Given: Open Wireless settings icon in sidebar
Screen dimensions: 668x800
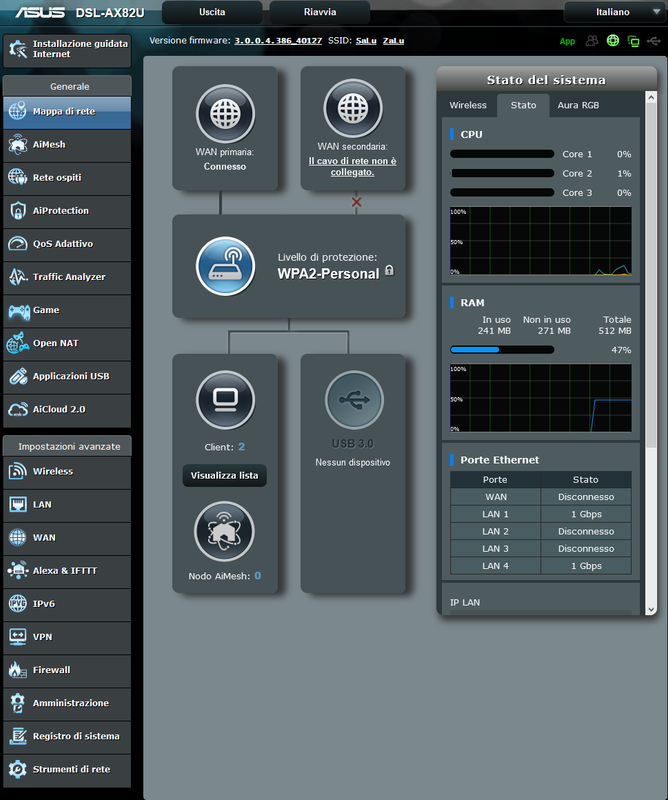Looking at the screenshot, I should click(x=17, y=471).
